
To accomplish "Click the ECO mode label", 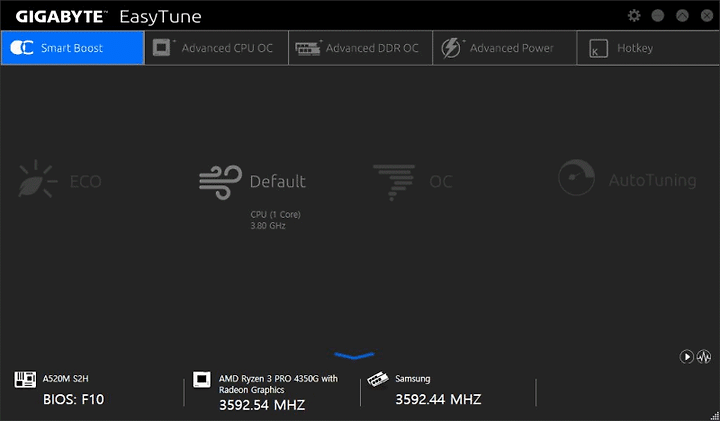I will 85,182.
